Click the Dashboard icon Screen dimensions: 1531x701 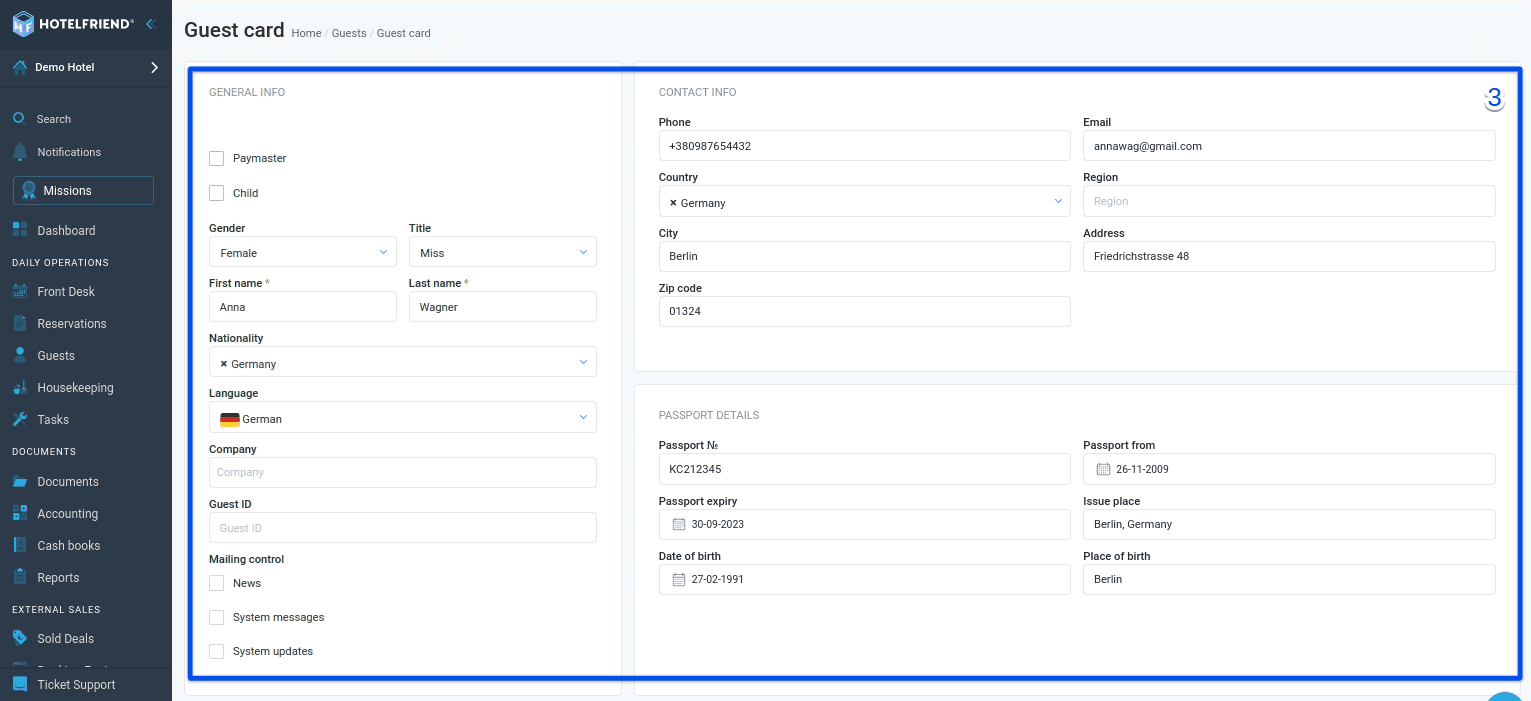click(20, 230)
